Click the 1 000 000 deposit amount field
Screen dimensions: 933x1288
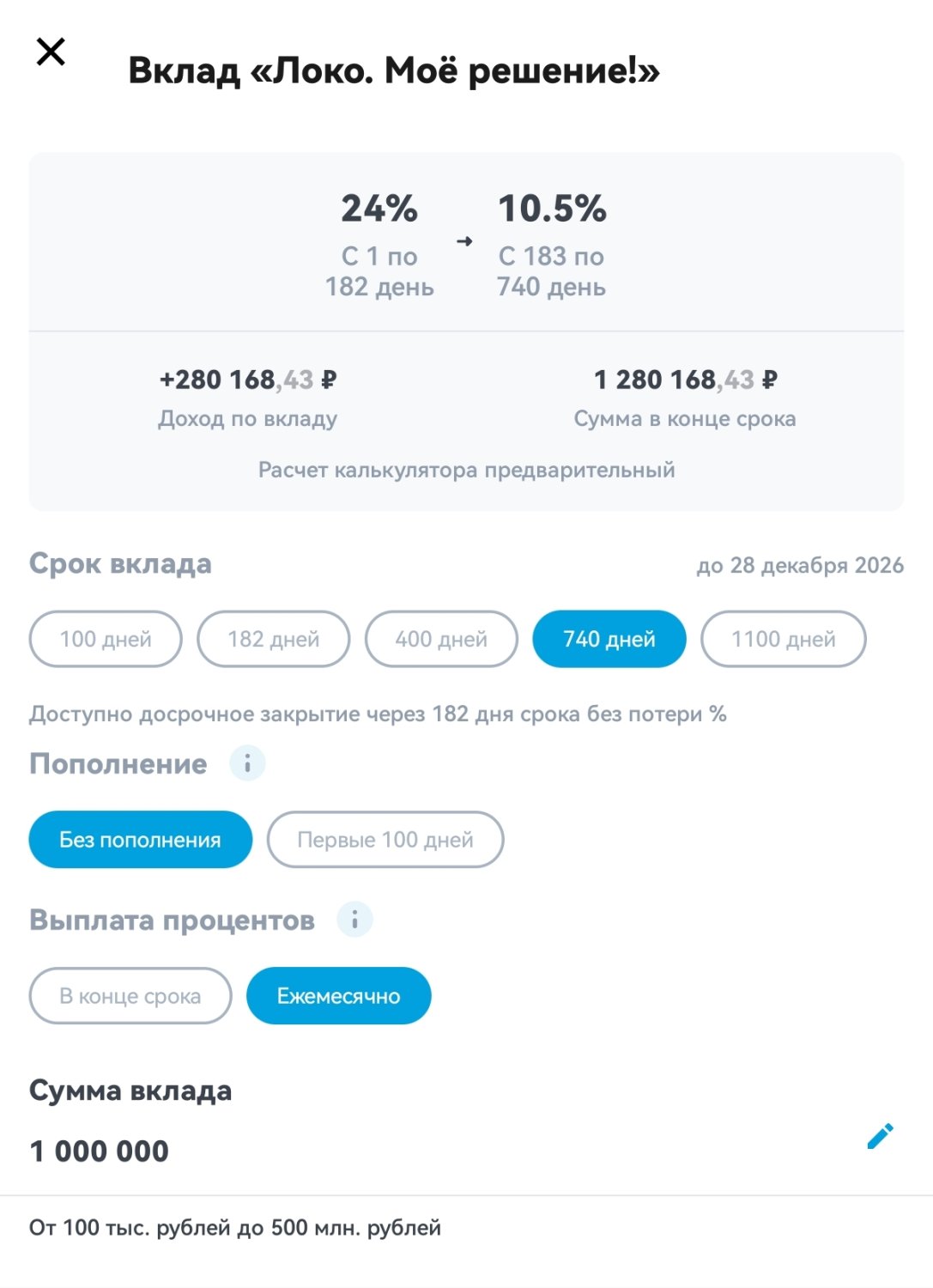click(100, 1151)
